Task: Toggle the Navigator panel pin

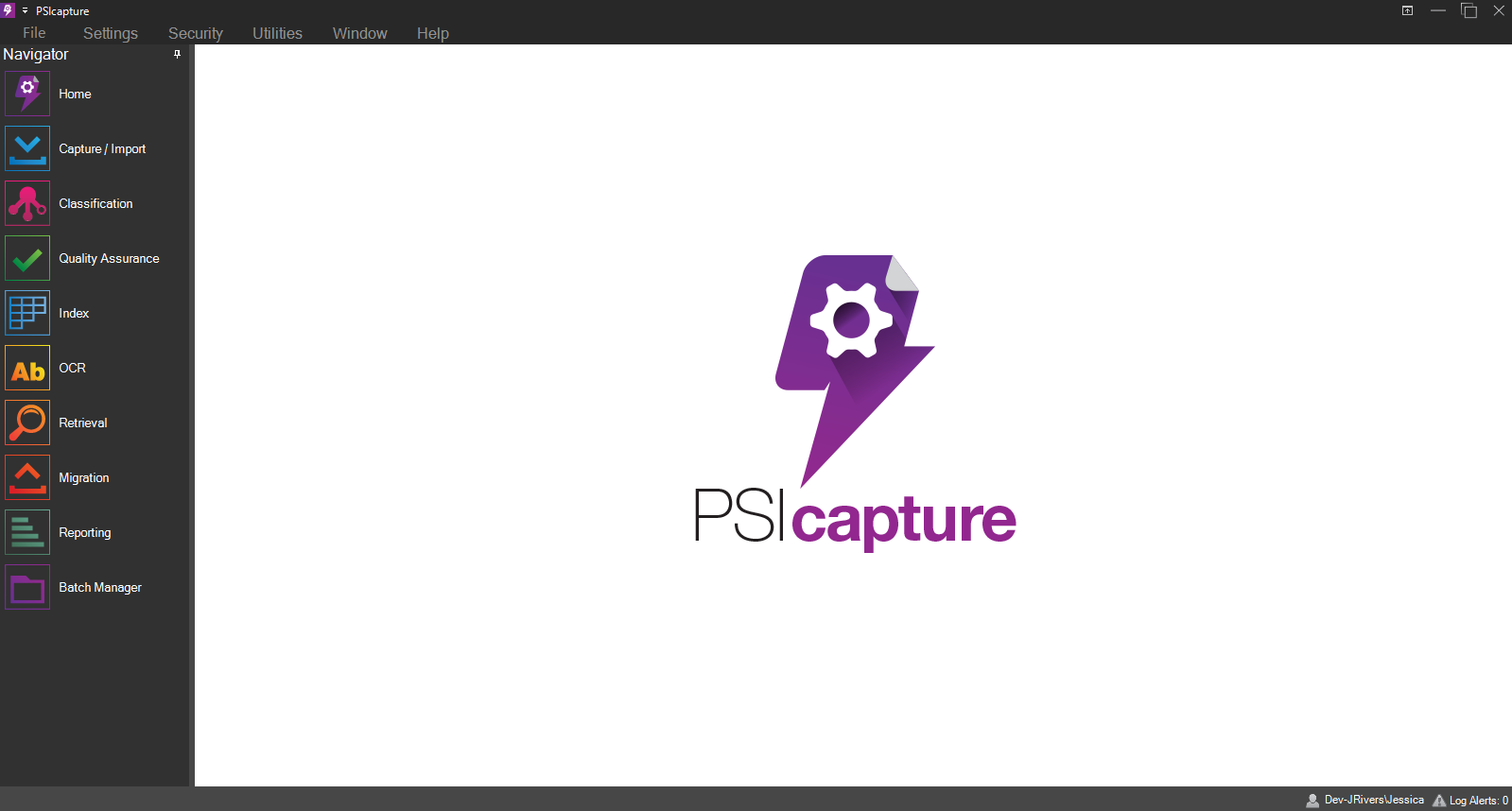Action: tap(177, 55)
